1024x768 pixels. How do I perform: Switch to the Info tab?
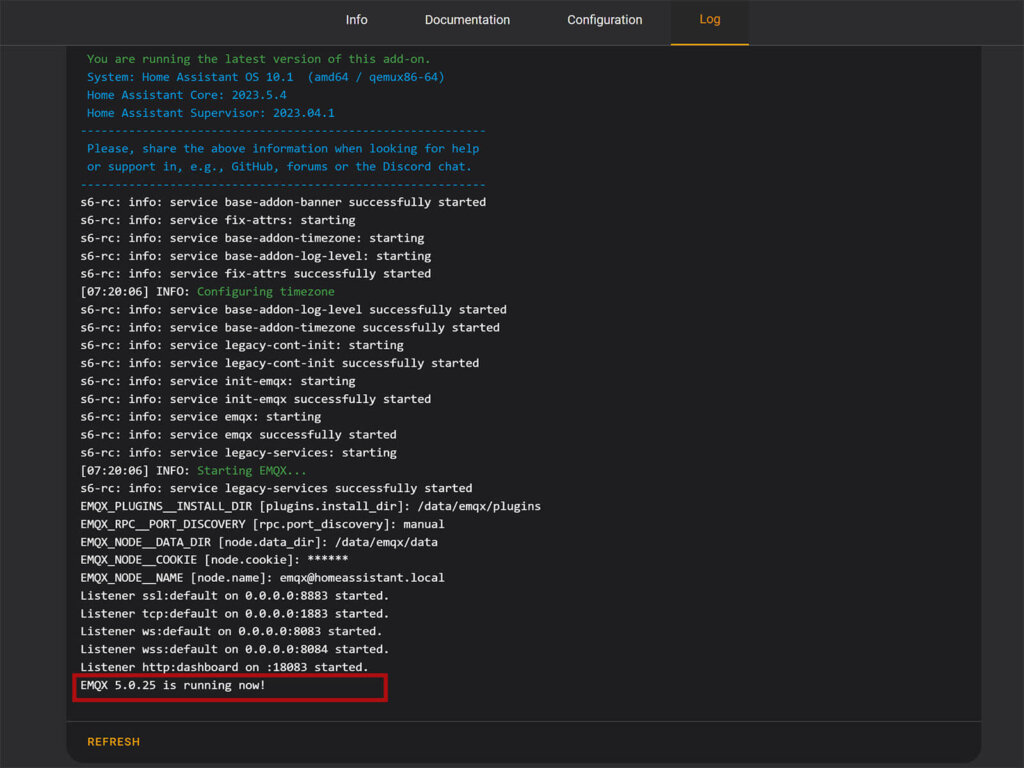tap(356, 19)
